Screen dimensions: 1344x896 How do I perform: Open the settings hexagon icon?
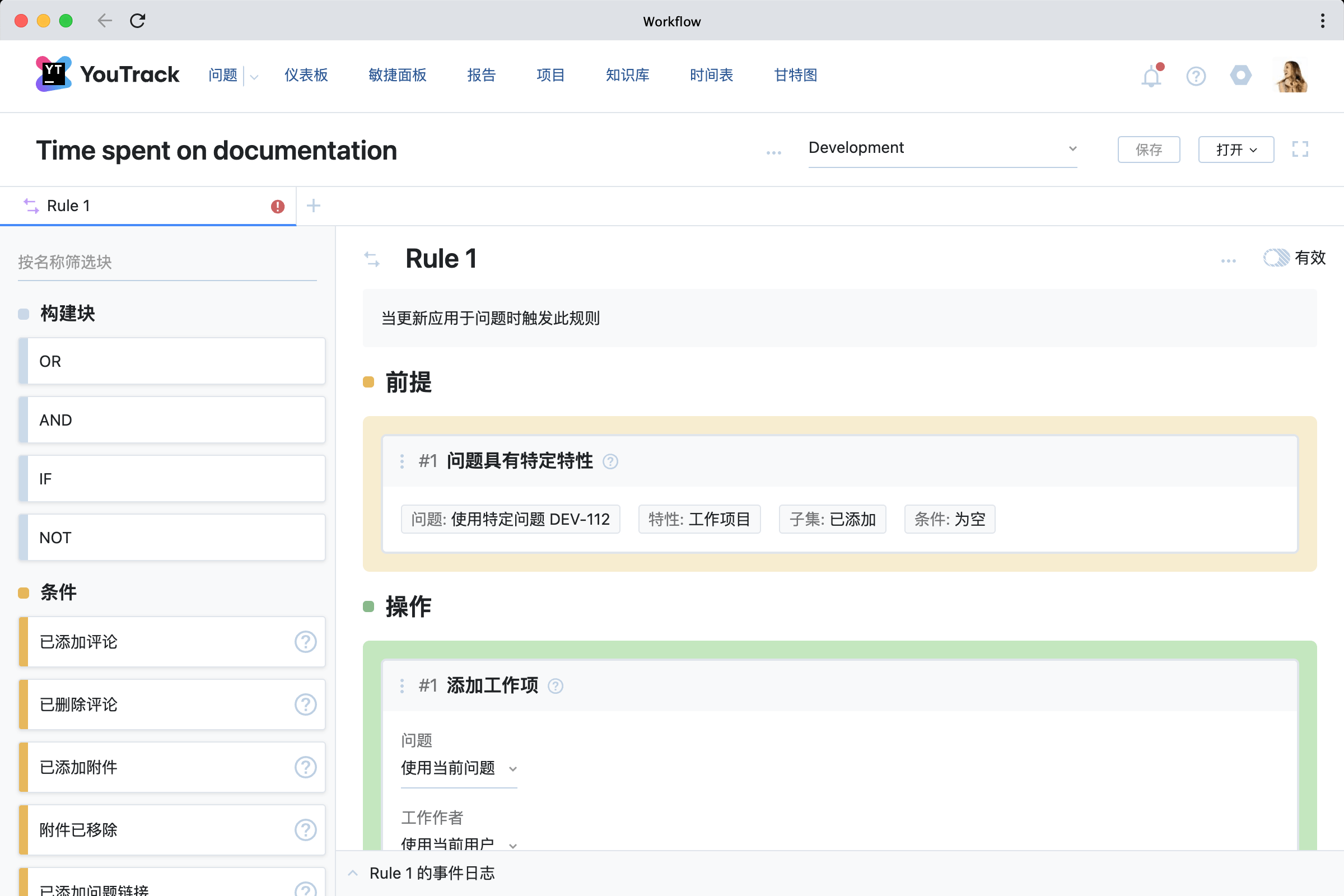tap(1240, 76)
